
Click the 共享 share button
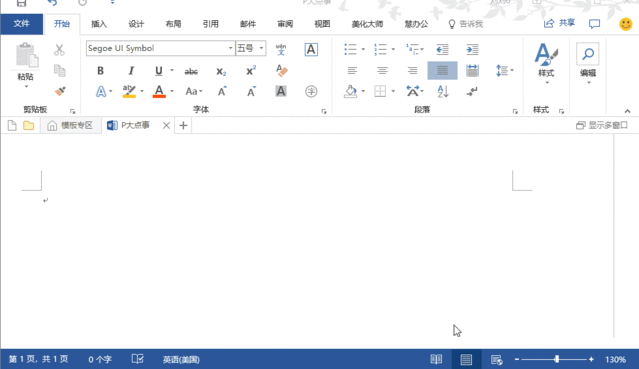[x=560, y=23]
